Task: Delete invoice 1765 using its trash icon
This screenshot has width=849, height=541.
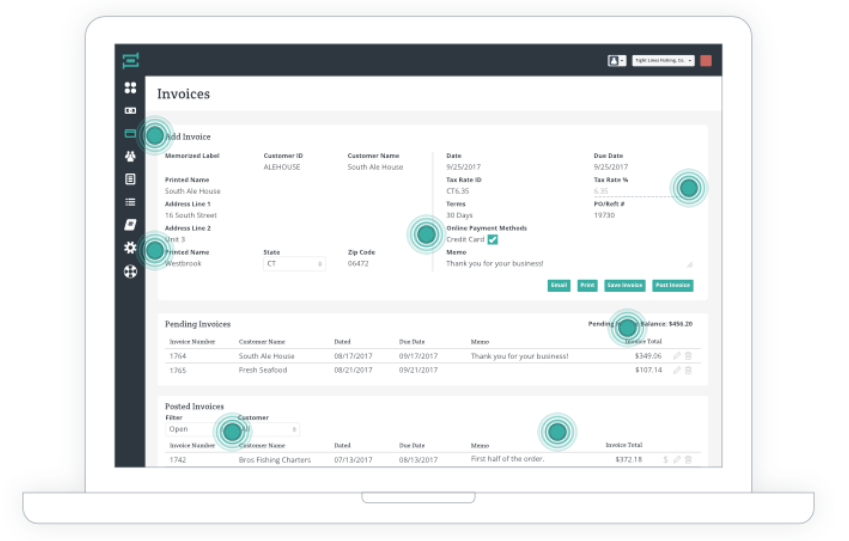Action: [x=688, y=370]
